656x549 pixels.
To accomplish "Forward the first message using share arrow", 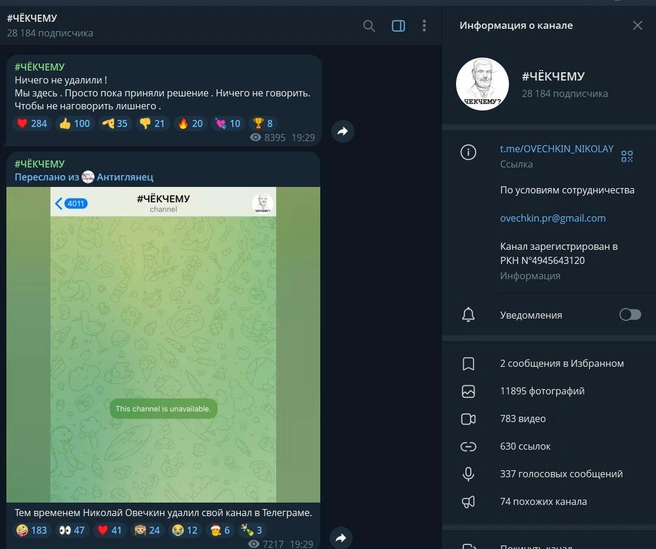I will (x=342, y=131).
